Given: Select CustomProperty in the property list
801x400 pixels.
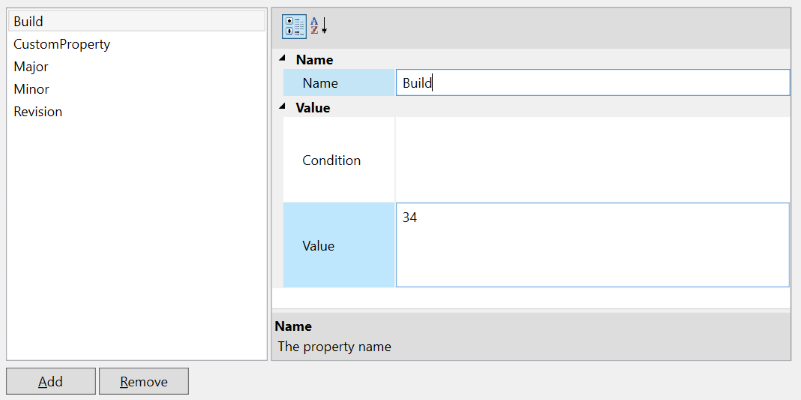Looking at the screenshot, I should click(61, 44).
